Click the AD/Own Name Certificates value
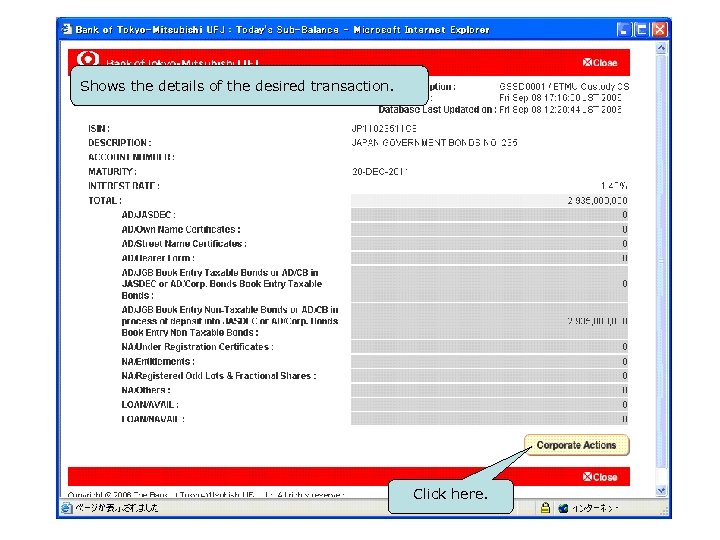 point(489,229)
